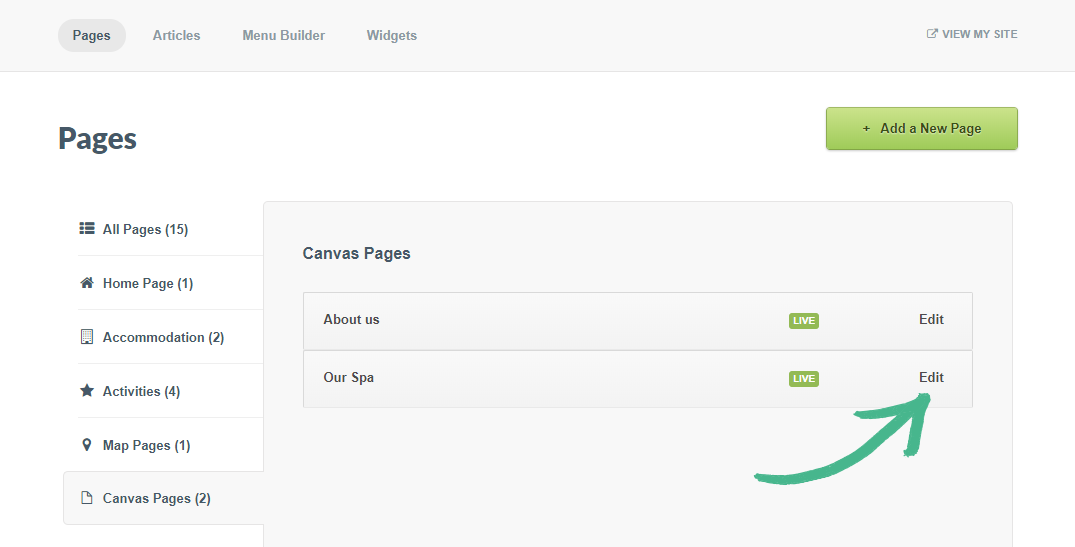The height and width of the screenshot is (547, 1075).
Task: Edit the About us page
Action: [931, 320]
